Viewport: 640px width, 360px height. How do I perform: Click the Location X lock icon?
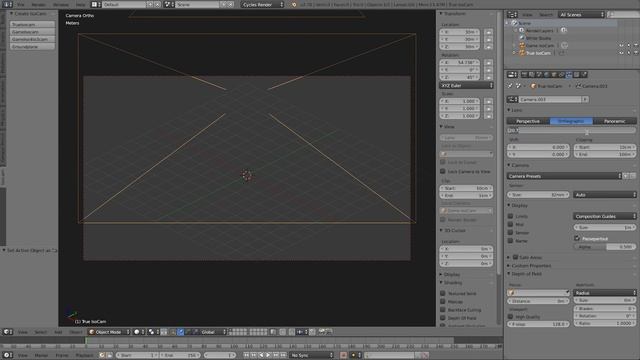pyautogui.click(x=488, y=32)
